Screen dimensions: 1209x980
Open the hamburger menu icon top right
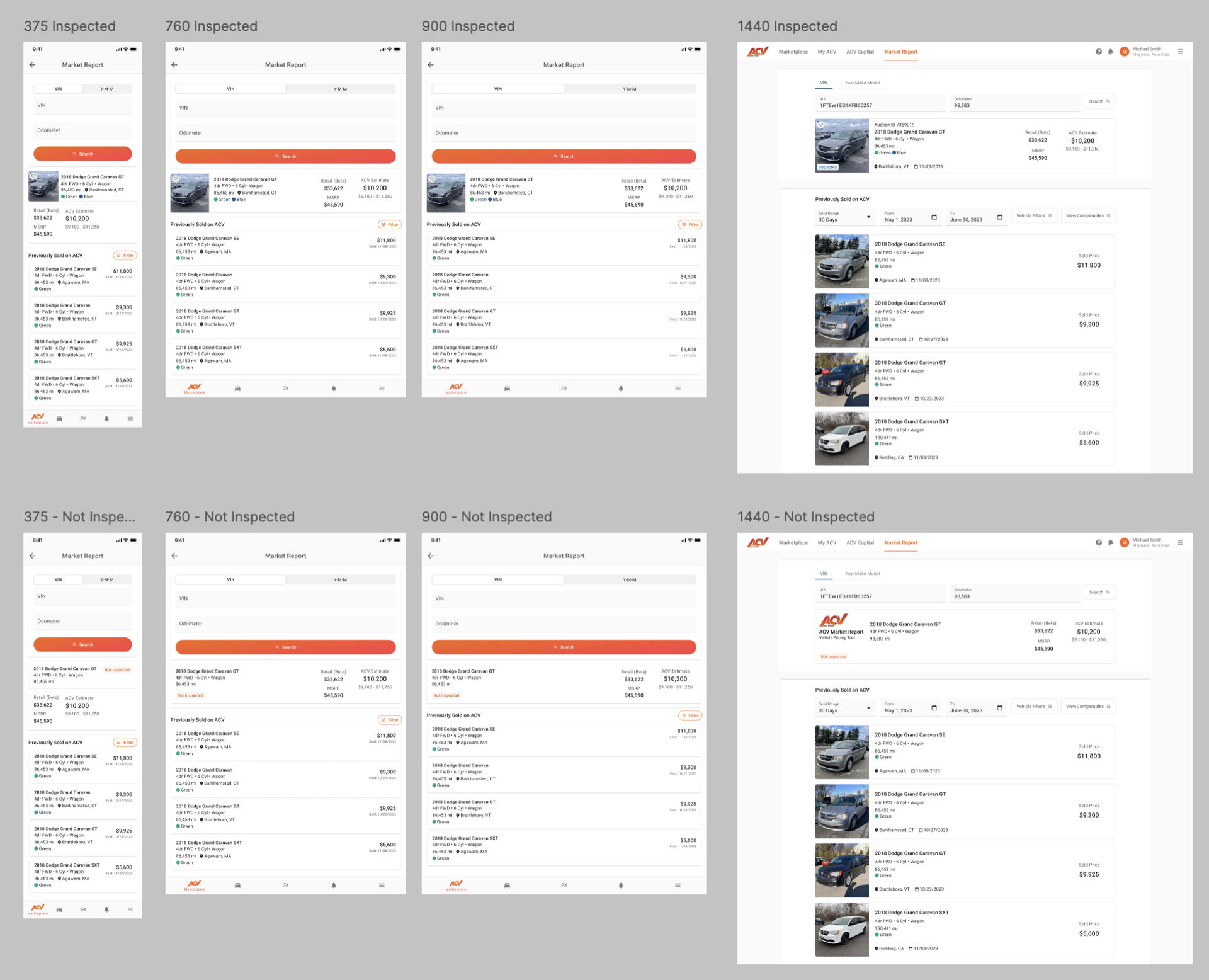(1181, 51)
